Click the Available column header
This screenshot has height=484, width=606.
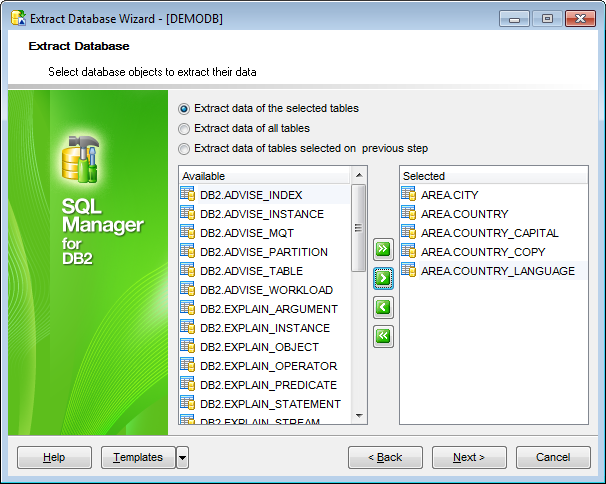click(264, 176)
